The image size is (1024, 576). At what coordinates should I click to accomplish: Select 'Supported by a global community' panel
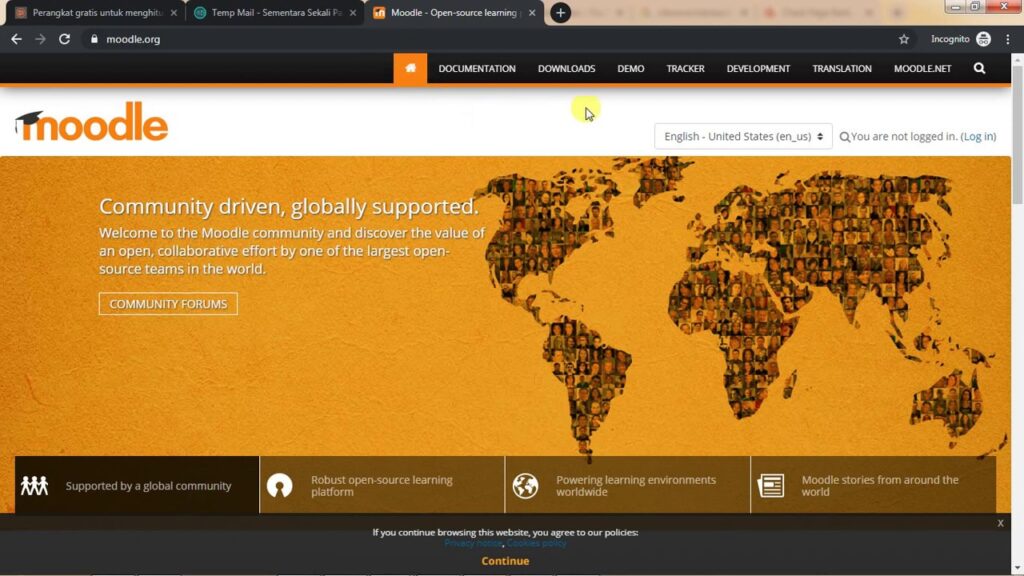(137, 485)
